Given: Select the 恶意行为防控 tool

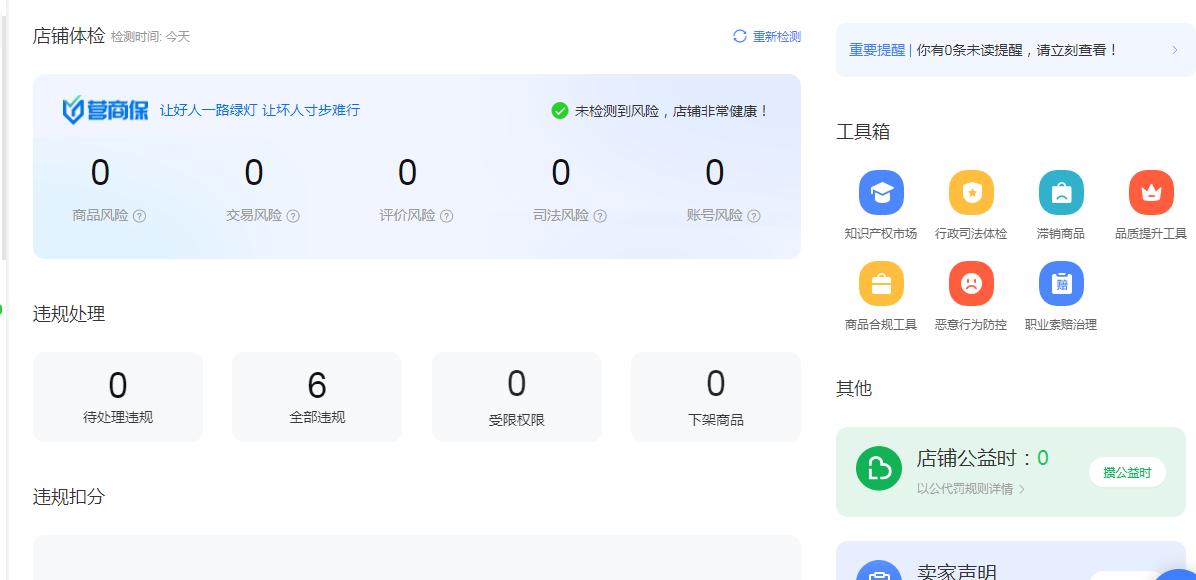Looking at the screenshot, I should 971,283.
